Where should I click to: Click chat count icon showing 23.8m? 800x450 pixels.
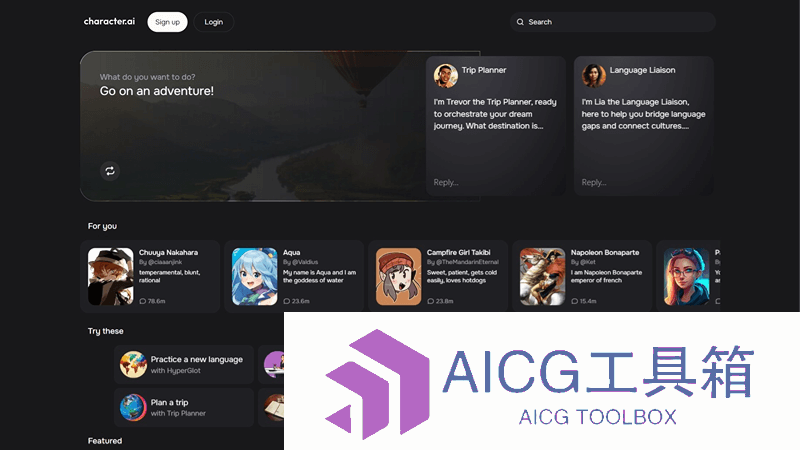pyautogui.click(x=431, y=301)
